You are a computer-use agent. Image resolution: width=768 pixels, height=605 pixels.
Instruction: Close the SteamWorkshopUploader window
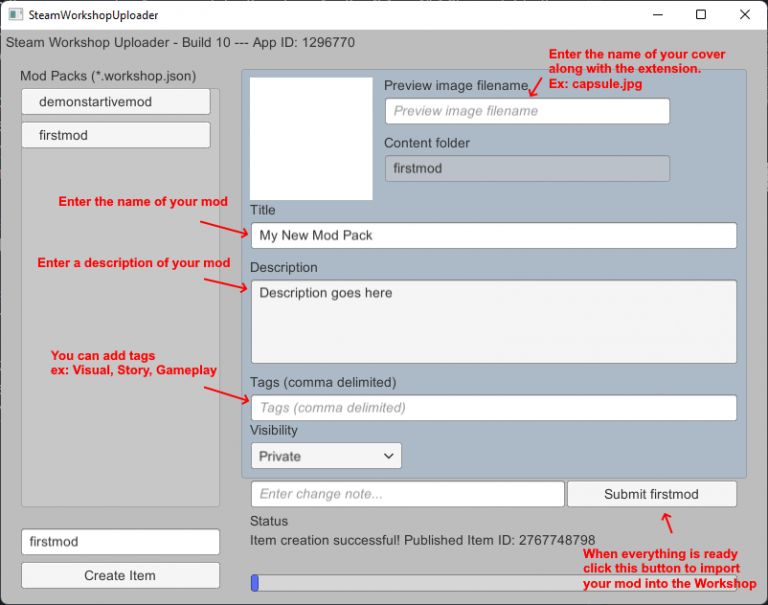pyautogui.click(x=745, y=15)
